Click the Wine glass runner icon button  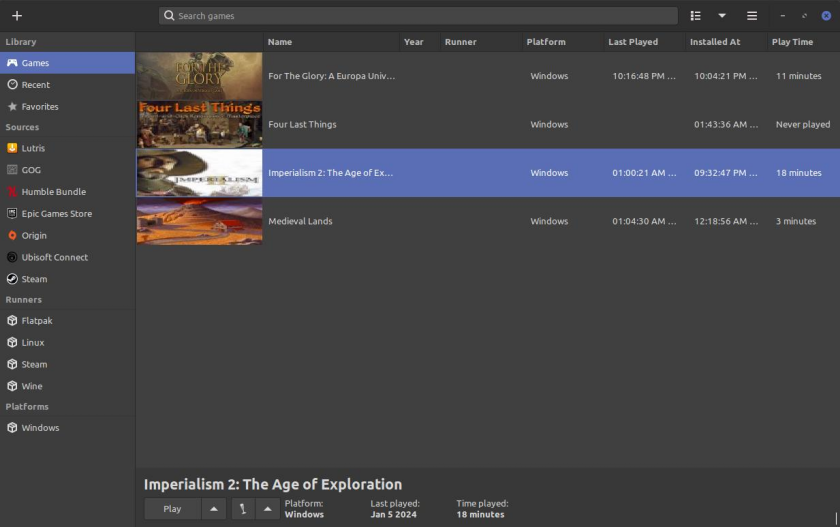click(x=243, y=509)
